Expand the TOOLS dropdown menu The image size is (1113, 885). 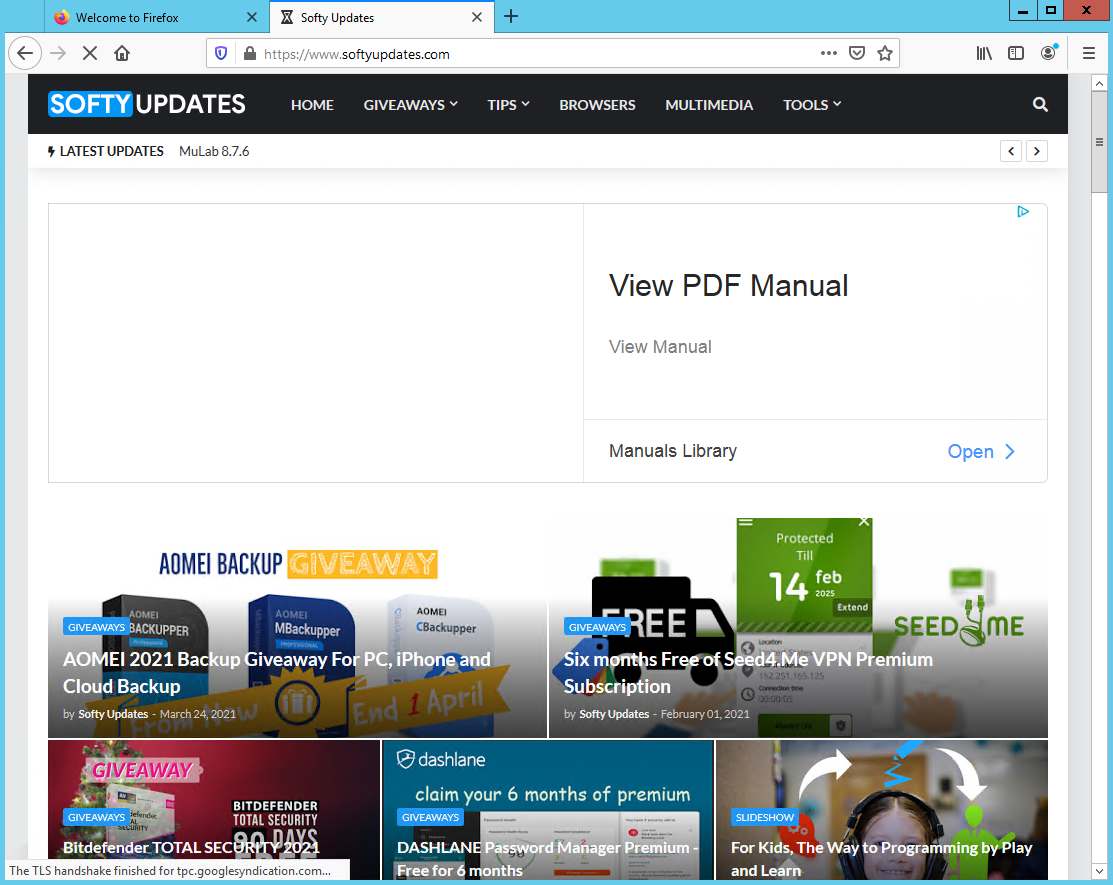812,104
